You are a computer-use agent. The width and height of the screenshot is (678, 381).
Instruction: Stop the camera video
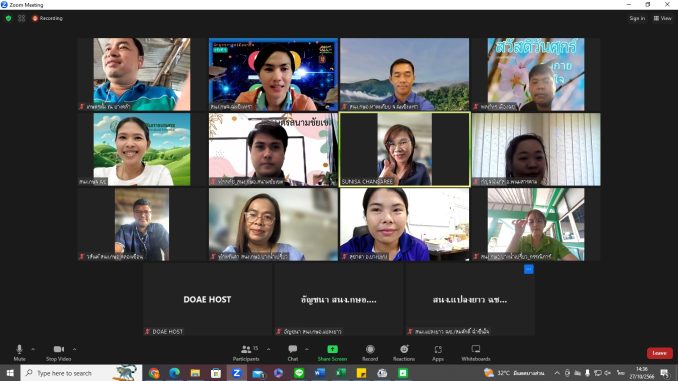[59, 352]
